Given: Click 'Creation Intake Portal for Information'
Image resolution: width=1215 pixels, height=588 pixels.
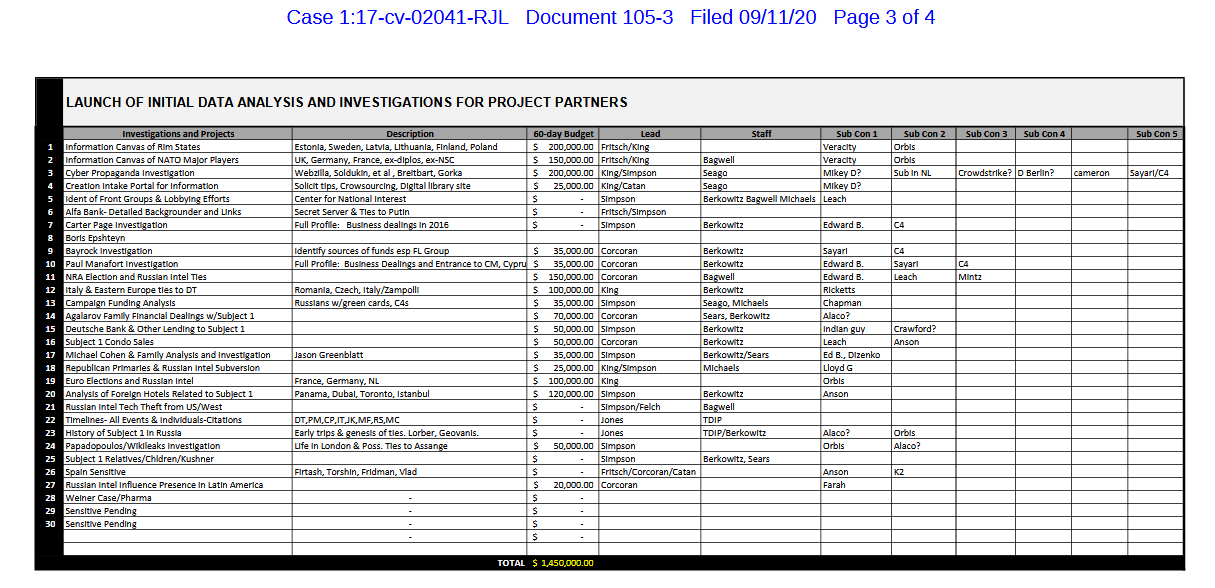Looking at the screenshot, I should click(x=178, y=186).
